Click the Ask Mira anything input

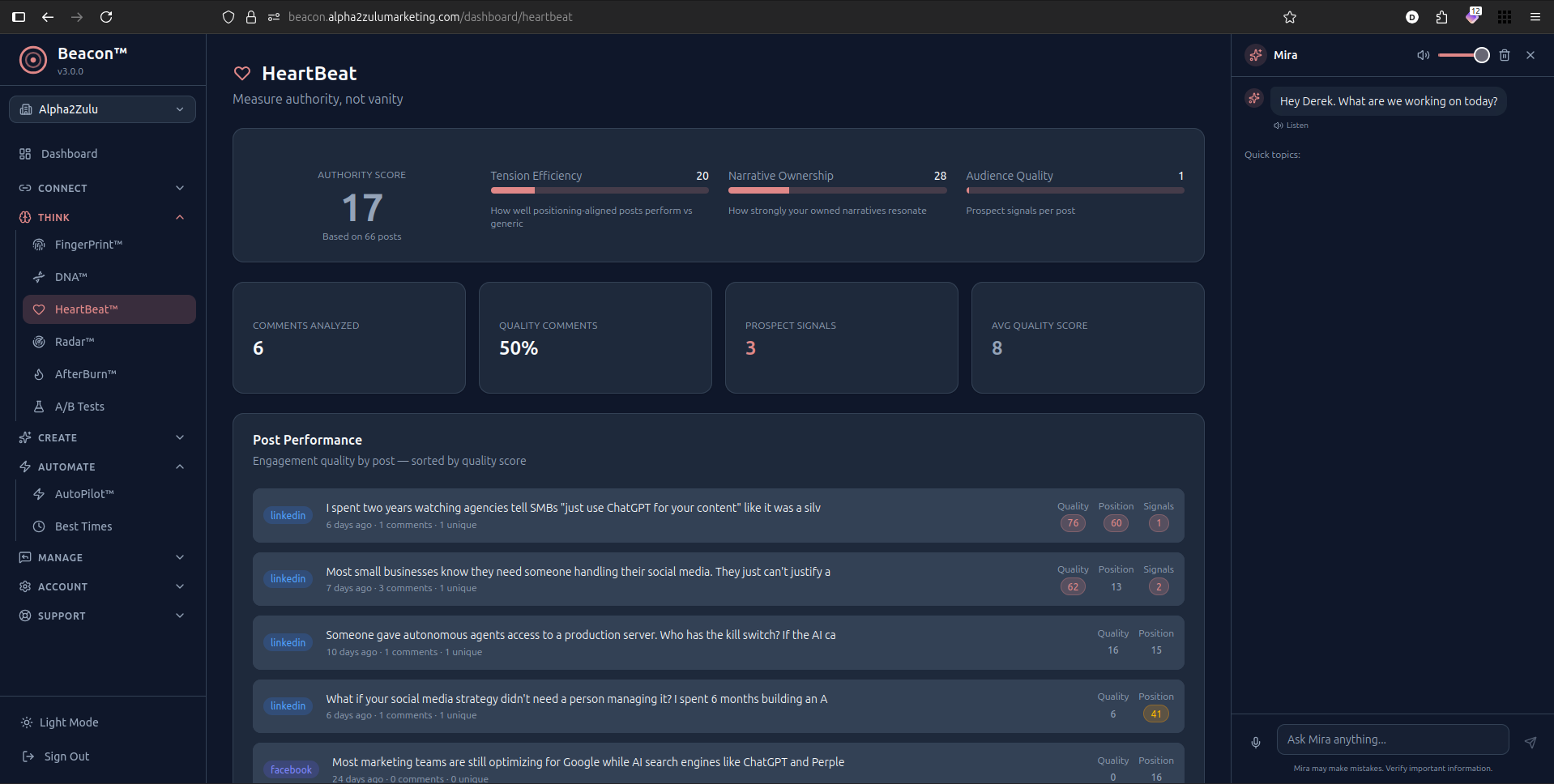pos(1393,739)
